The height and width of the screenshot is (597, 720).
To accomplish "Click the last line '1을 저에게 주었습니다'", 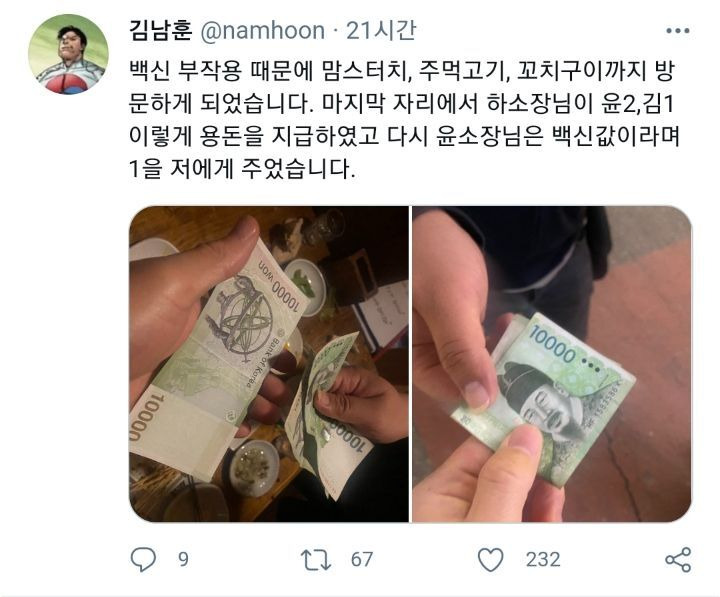I will click(242, 169).
